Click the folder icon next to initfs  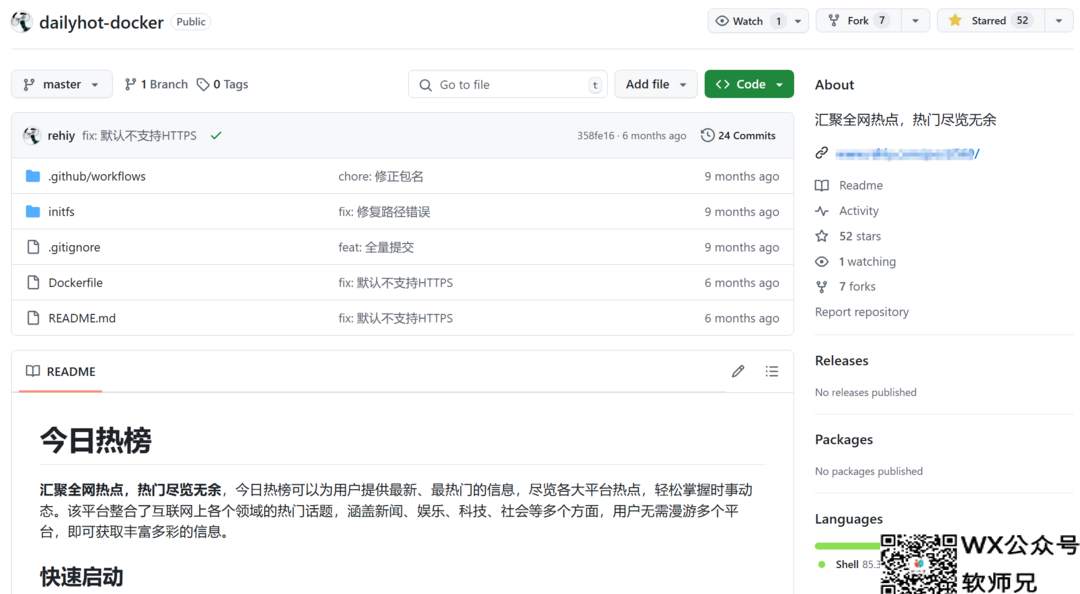33,212
